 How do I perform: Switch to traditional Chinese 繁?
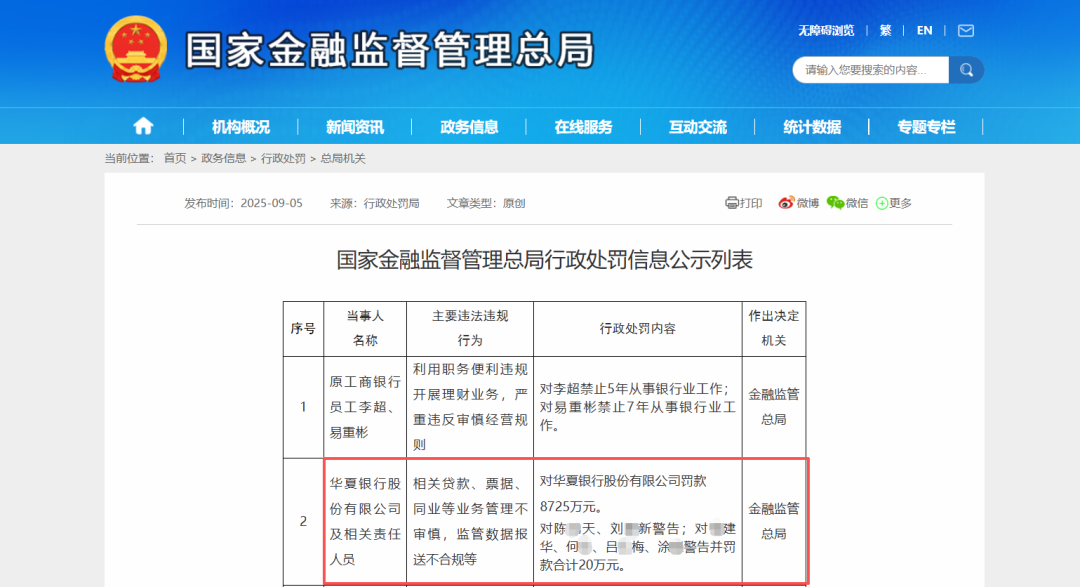click(x=886, y=30)
